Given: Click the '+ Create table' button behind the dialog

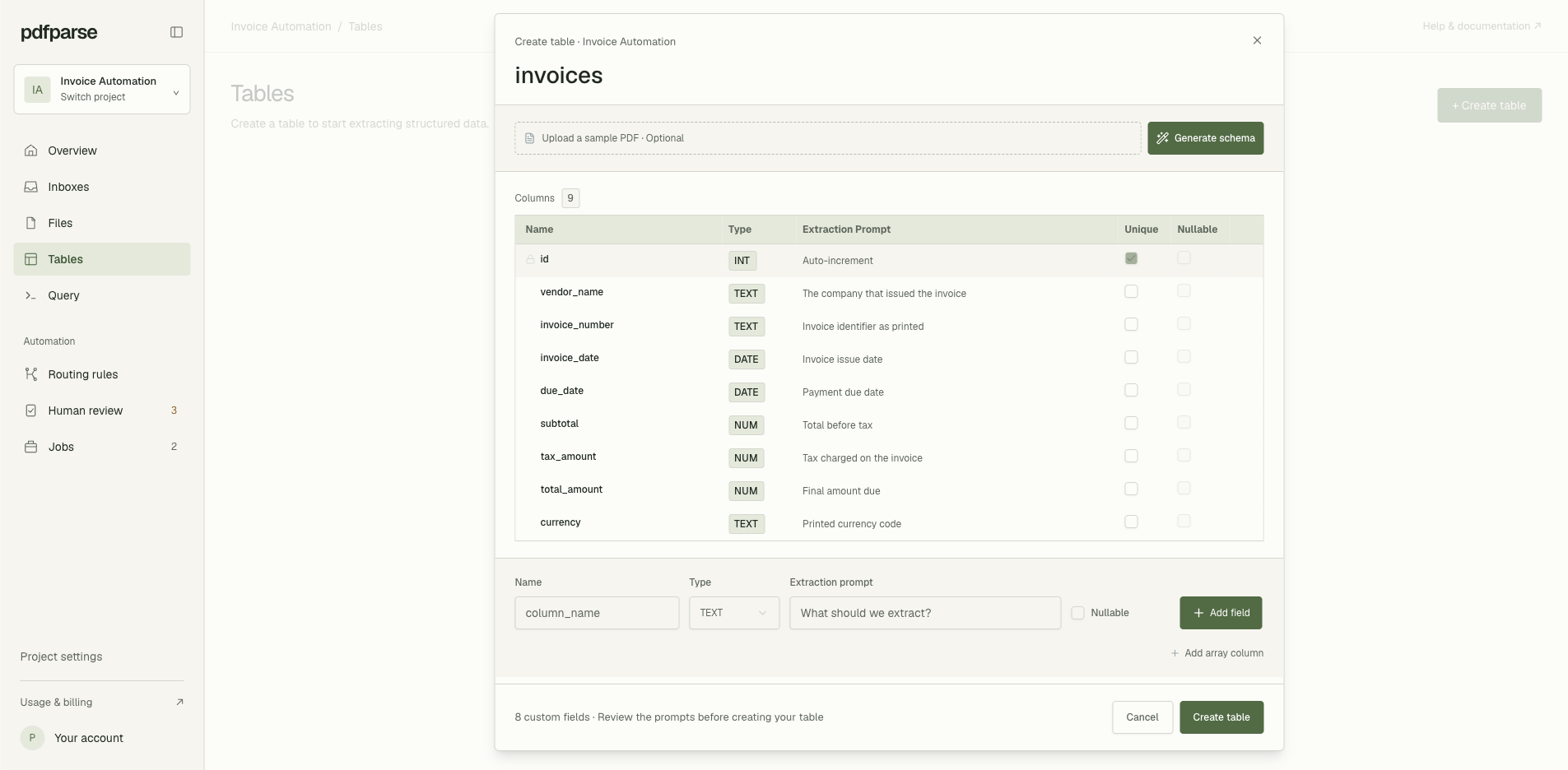Looking at the screenshot, I should point(1490,105).
